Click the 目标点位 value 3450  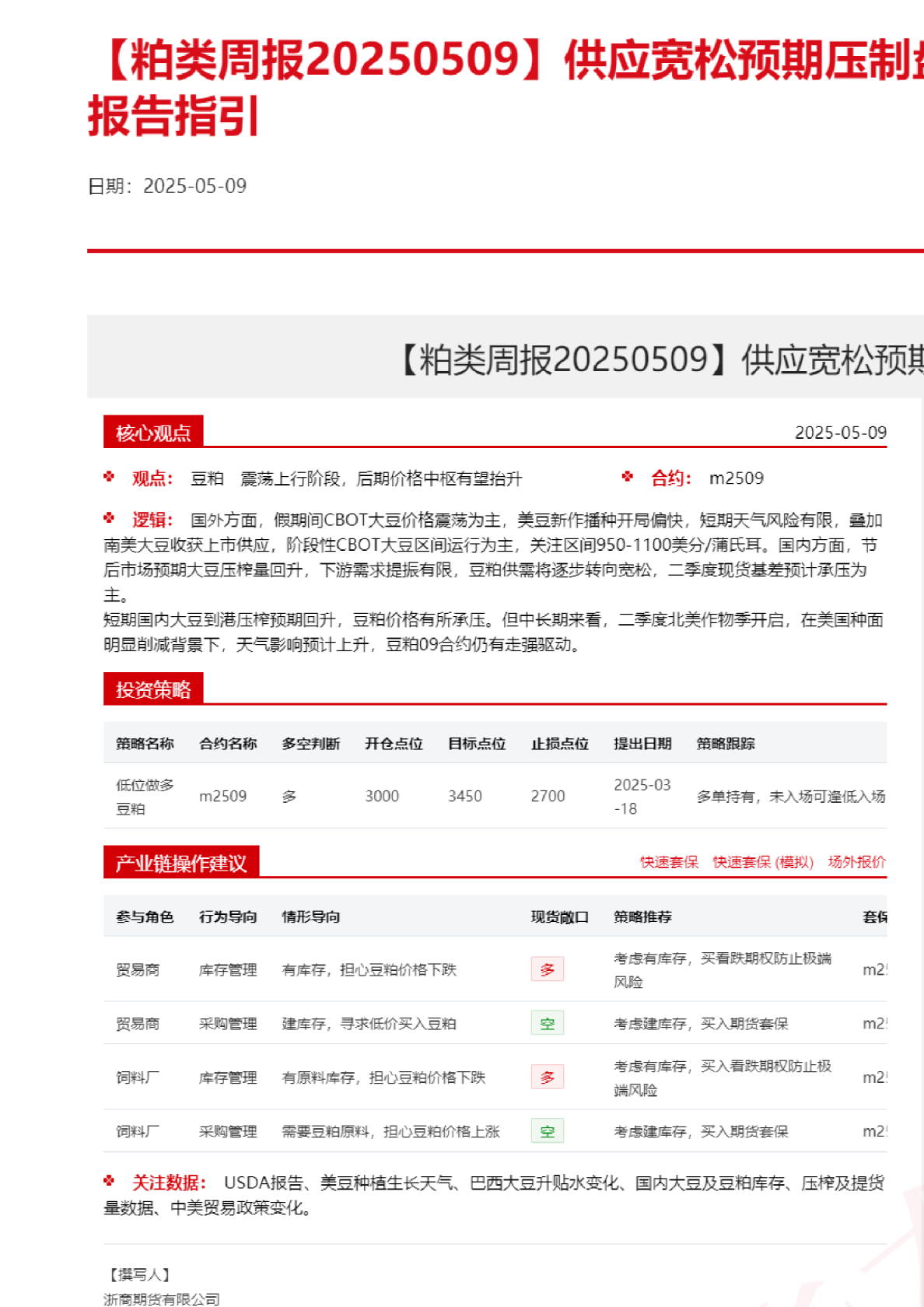click(x=465, y=797)
